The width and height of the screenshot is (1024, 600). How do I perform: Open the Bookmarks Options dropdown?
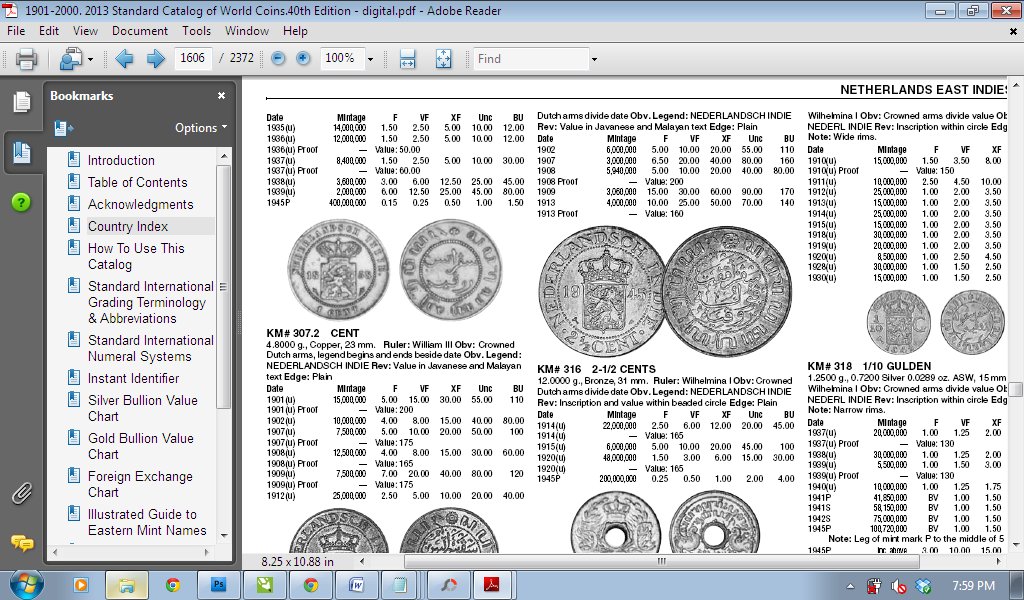coord(200,128)
